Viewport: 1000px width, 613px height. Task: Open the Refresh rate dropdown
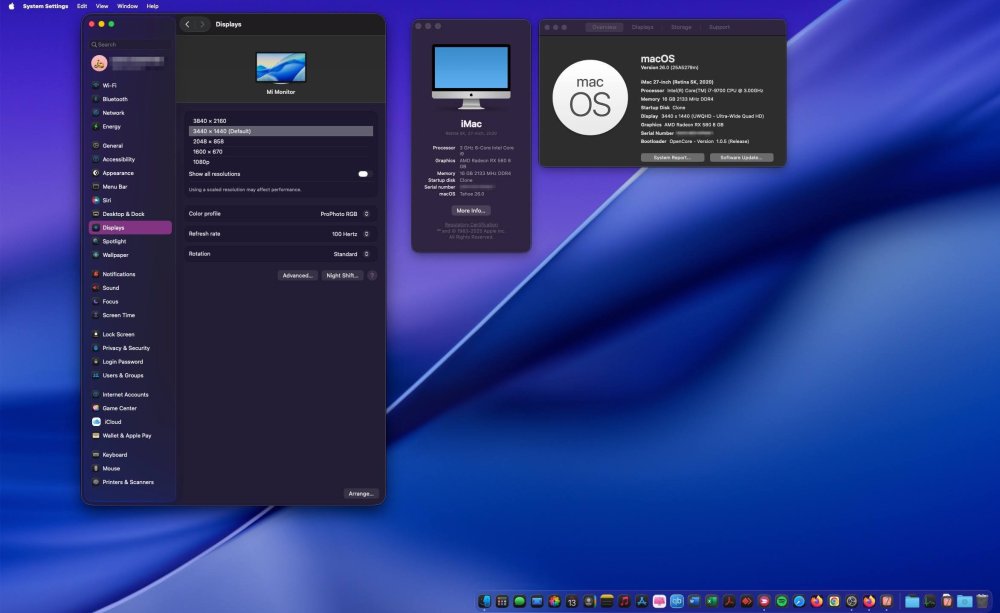coord(350,234)
